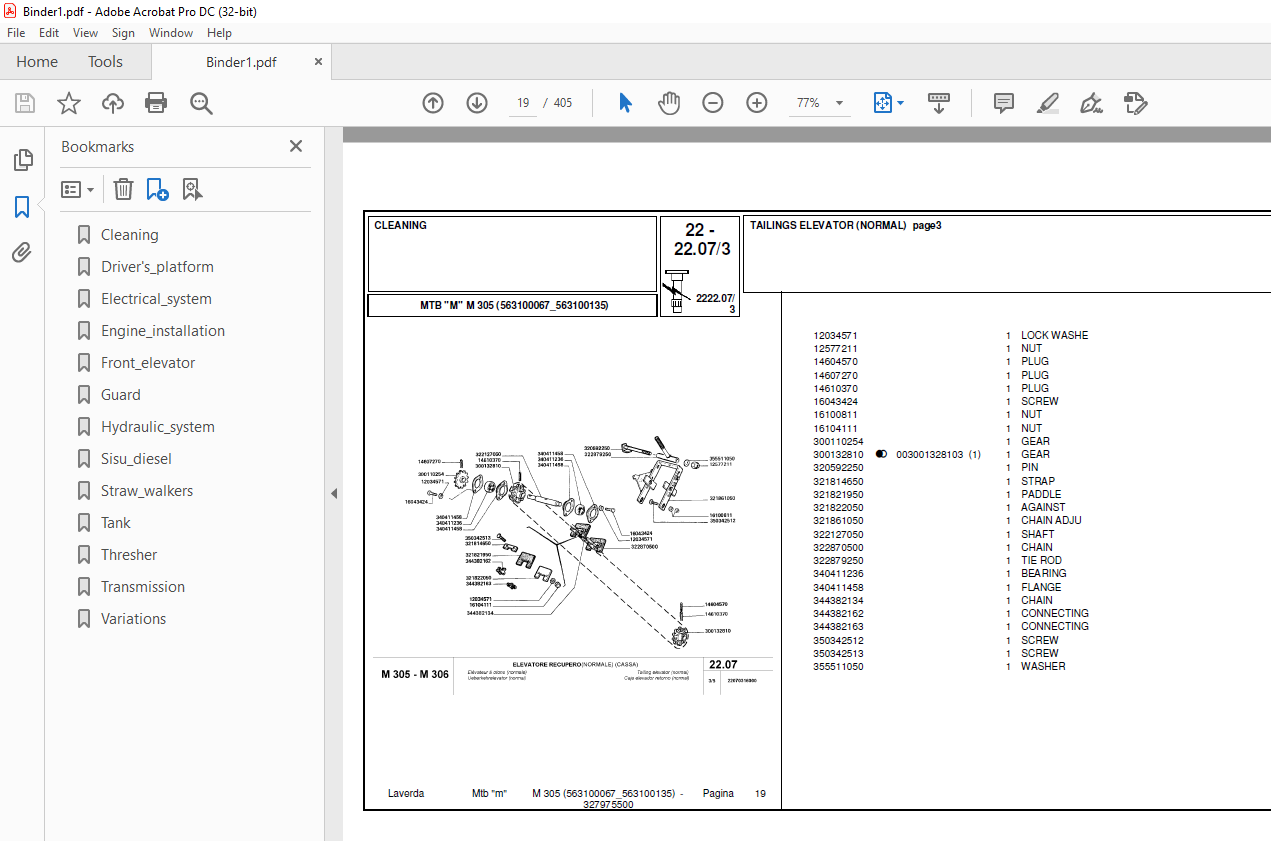The height and width of the screenshot is (841, 1271).
Task: Go to the Cleaning bookmark
Action: pyautogui.click(x=130, y=235)
